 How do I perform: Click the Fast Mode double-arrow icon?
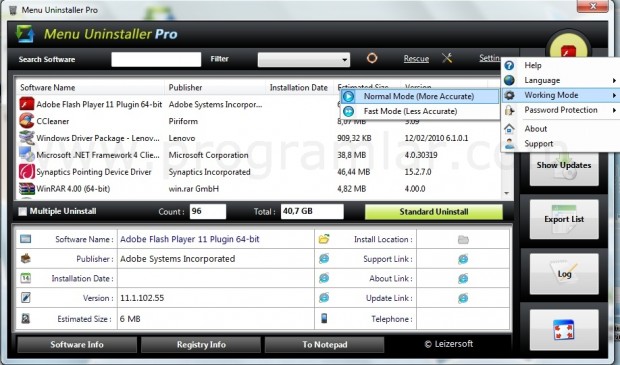pos(348,111)
